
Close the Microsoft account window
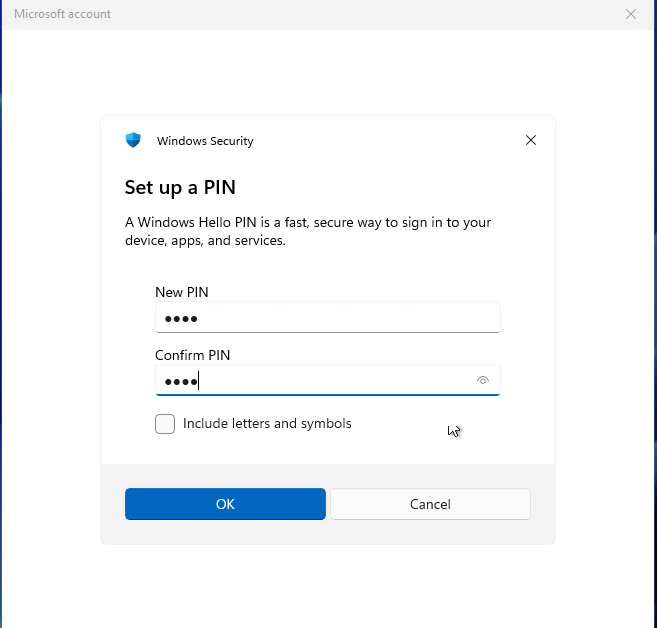pos(631,14)
